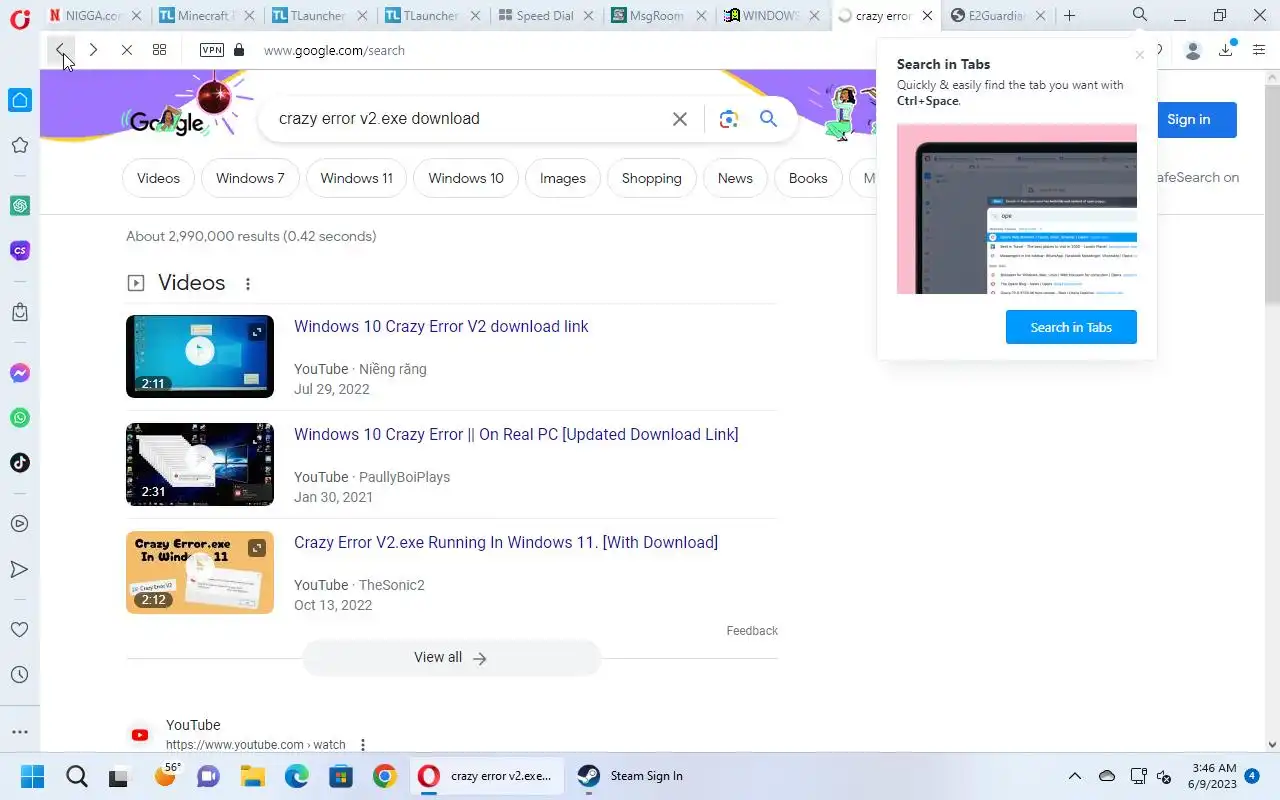Click the Google Sign in button

(1188, 119)
